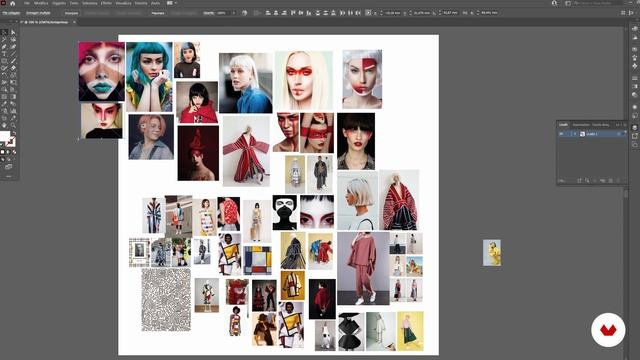This screenshot has width=640, height=360.
Task: Select the Scale tool
Action: tap(13, 75)
